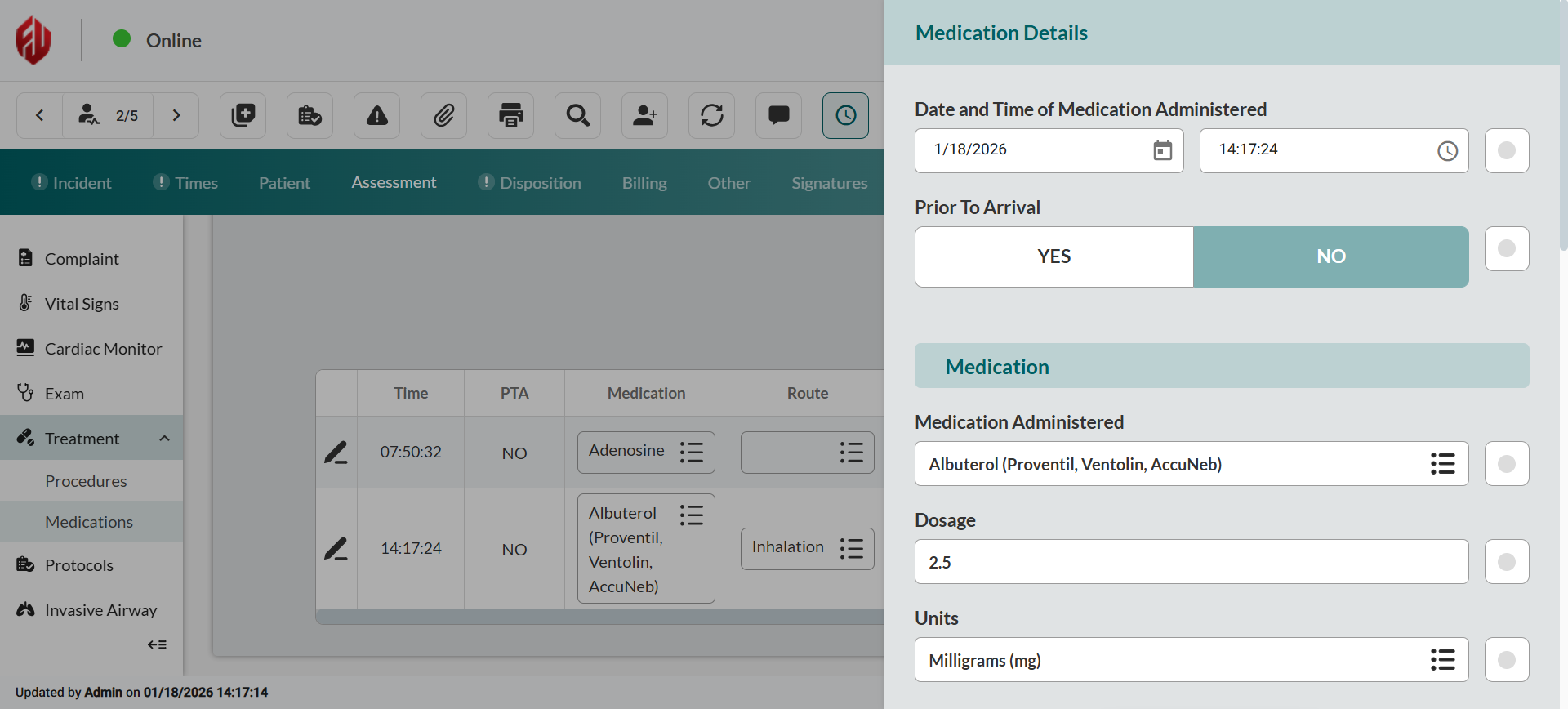Open empty Route dropdown for Adenosine row
Viewport: 1568px width, 709px height.
[808, 453]
